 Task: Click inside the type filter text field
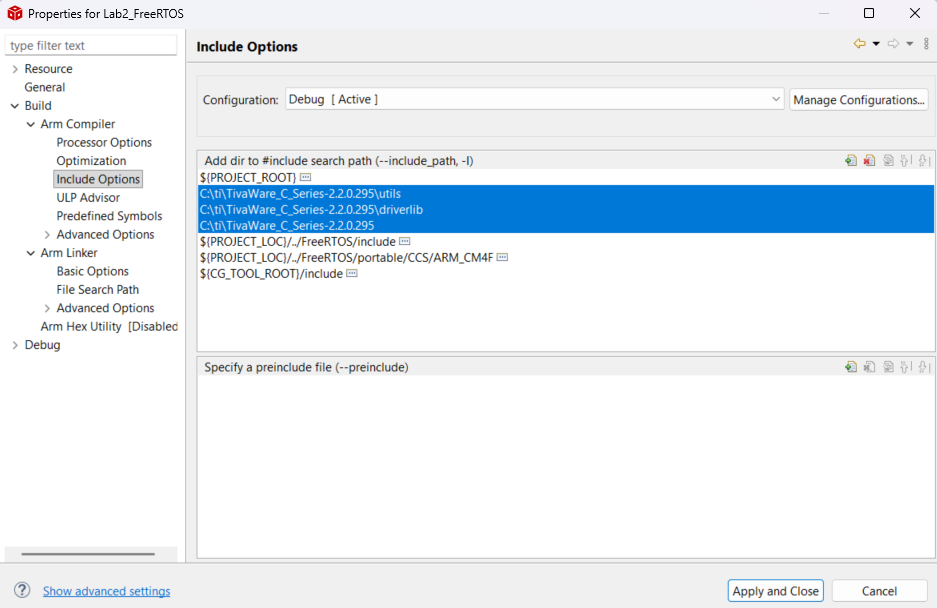(90, 45)
